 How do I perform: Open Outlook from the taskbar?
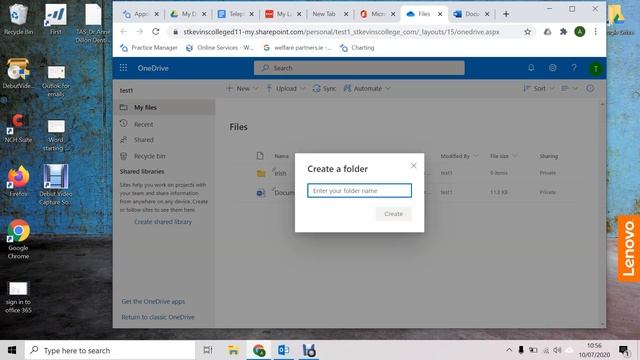283,350
